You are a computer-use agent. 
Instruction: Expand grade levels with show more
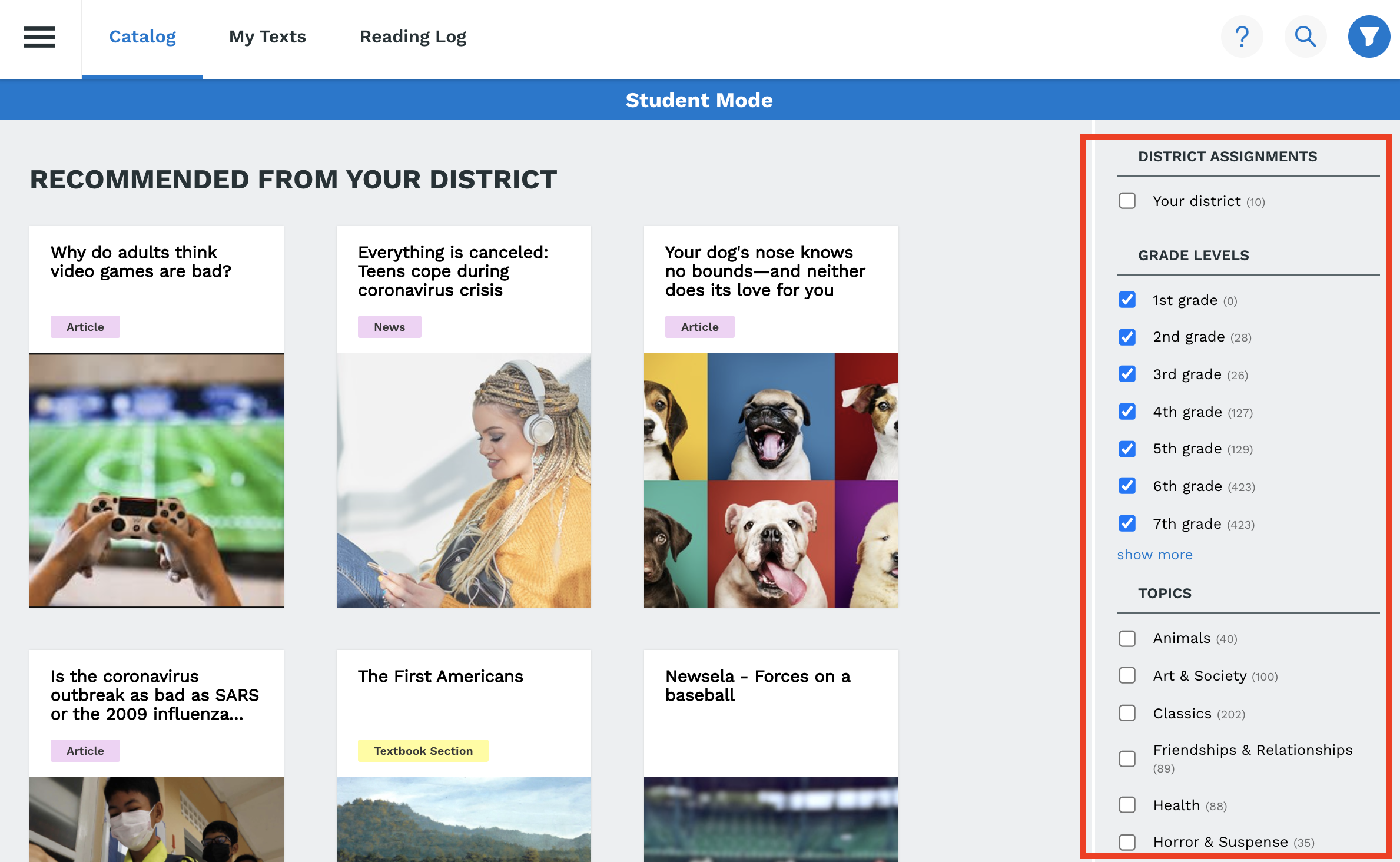(1154, 555)
